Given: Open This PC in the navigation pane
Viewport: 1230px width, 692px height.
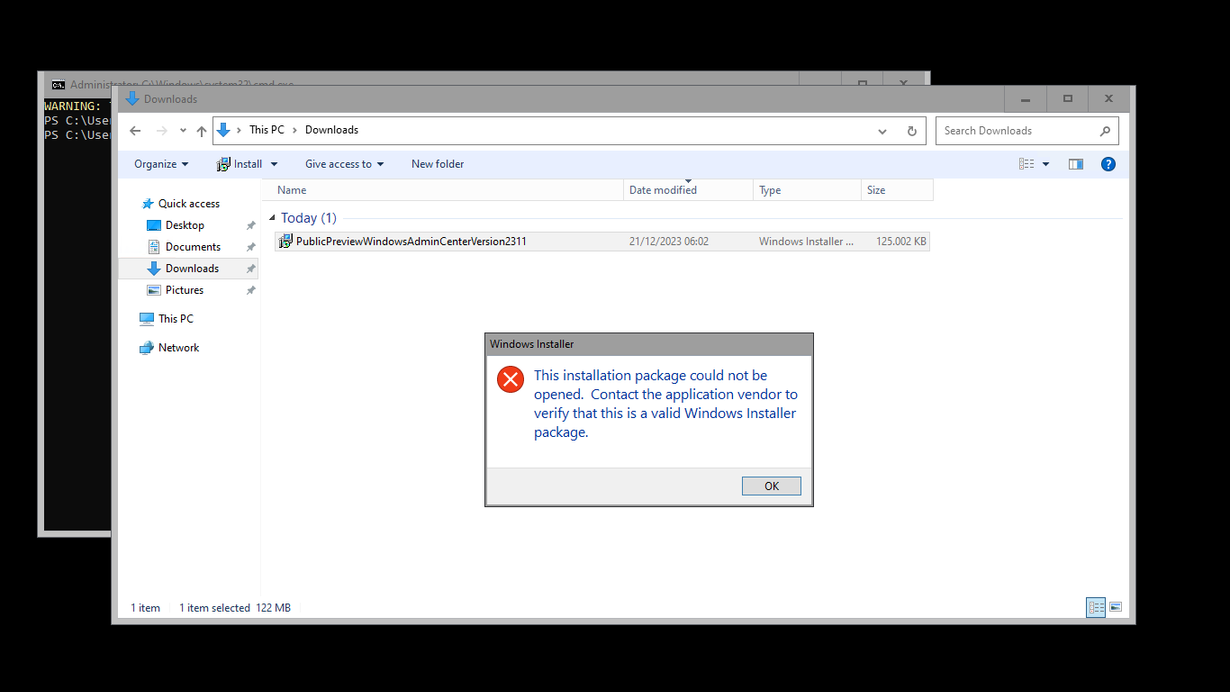Looking at the screenshot, I should [x=175, y=319].
